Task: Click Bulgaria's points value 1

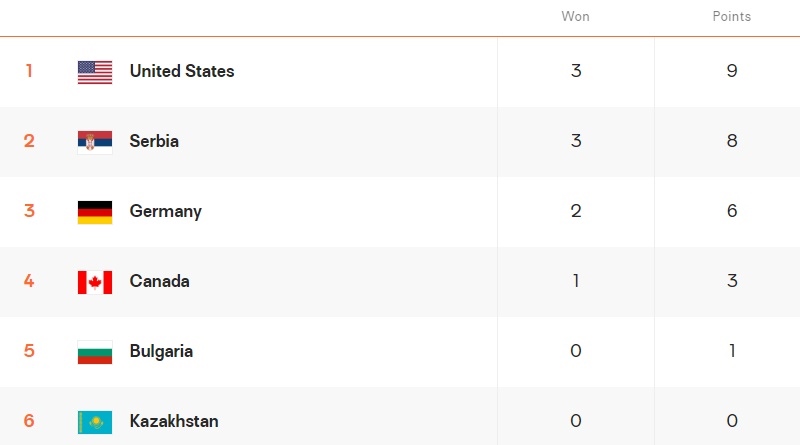Action: (732, 352)
